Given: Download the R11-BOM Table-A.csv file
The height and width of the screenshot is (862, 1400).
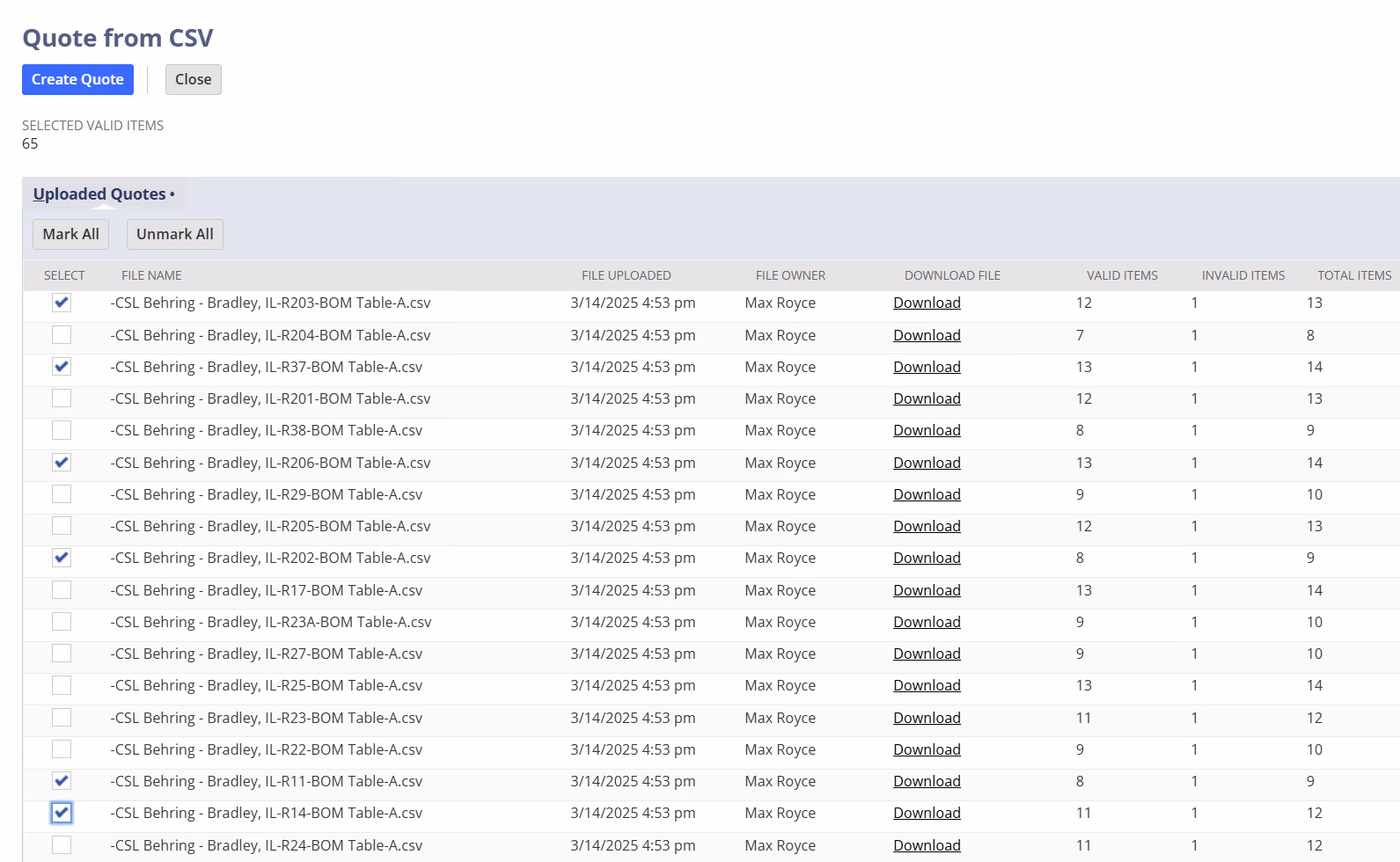Looking at the screenshot, I should (927, 781).
